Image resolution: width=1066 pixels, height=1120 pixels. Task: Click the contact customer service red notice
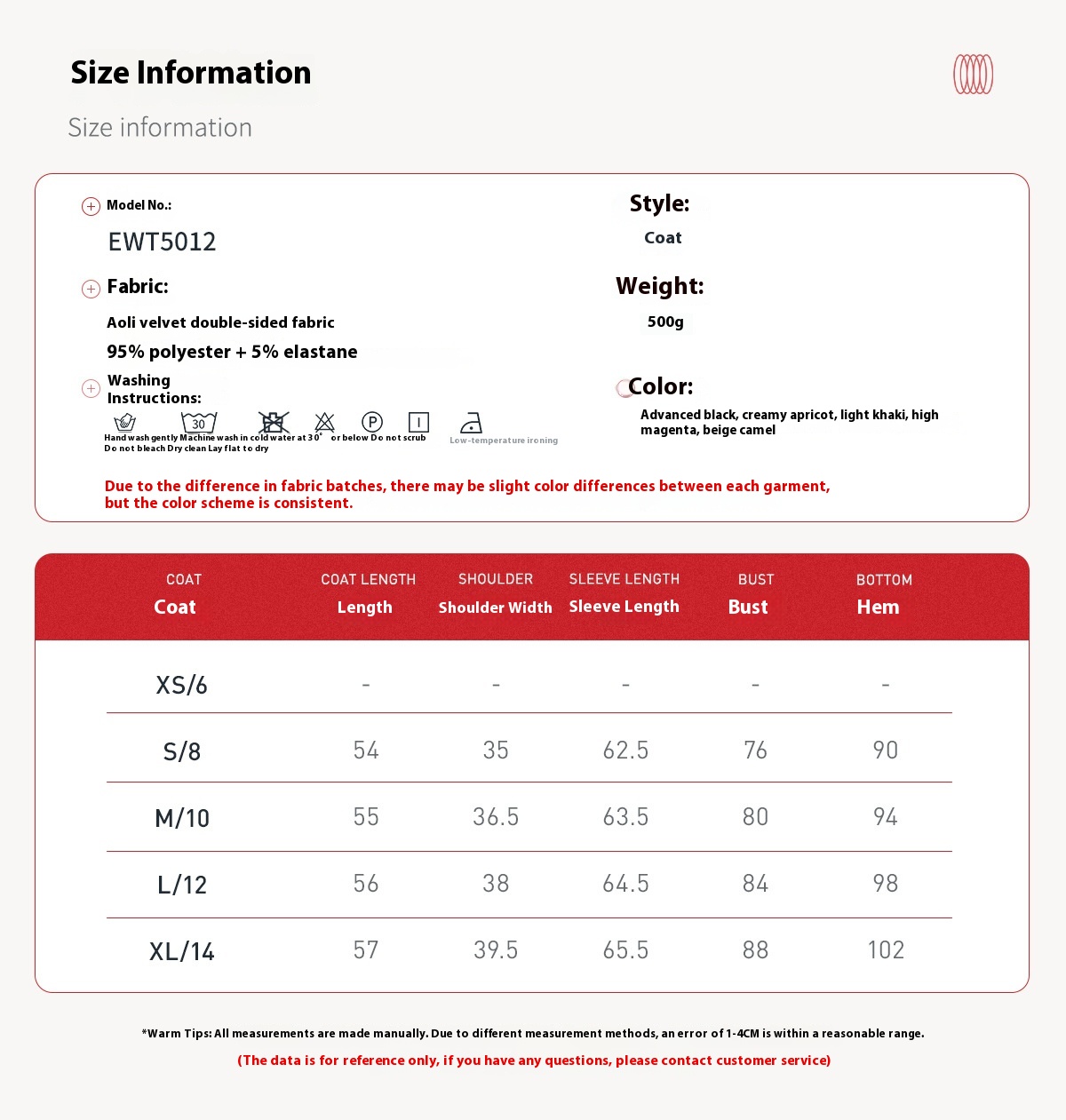click(x=534, y=1060)
